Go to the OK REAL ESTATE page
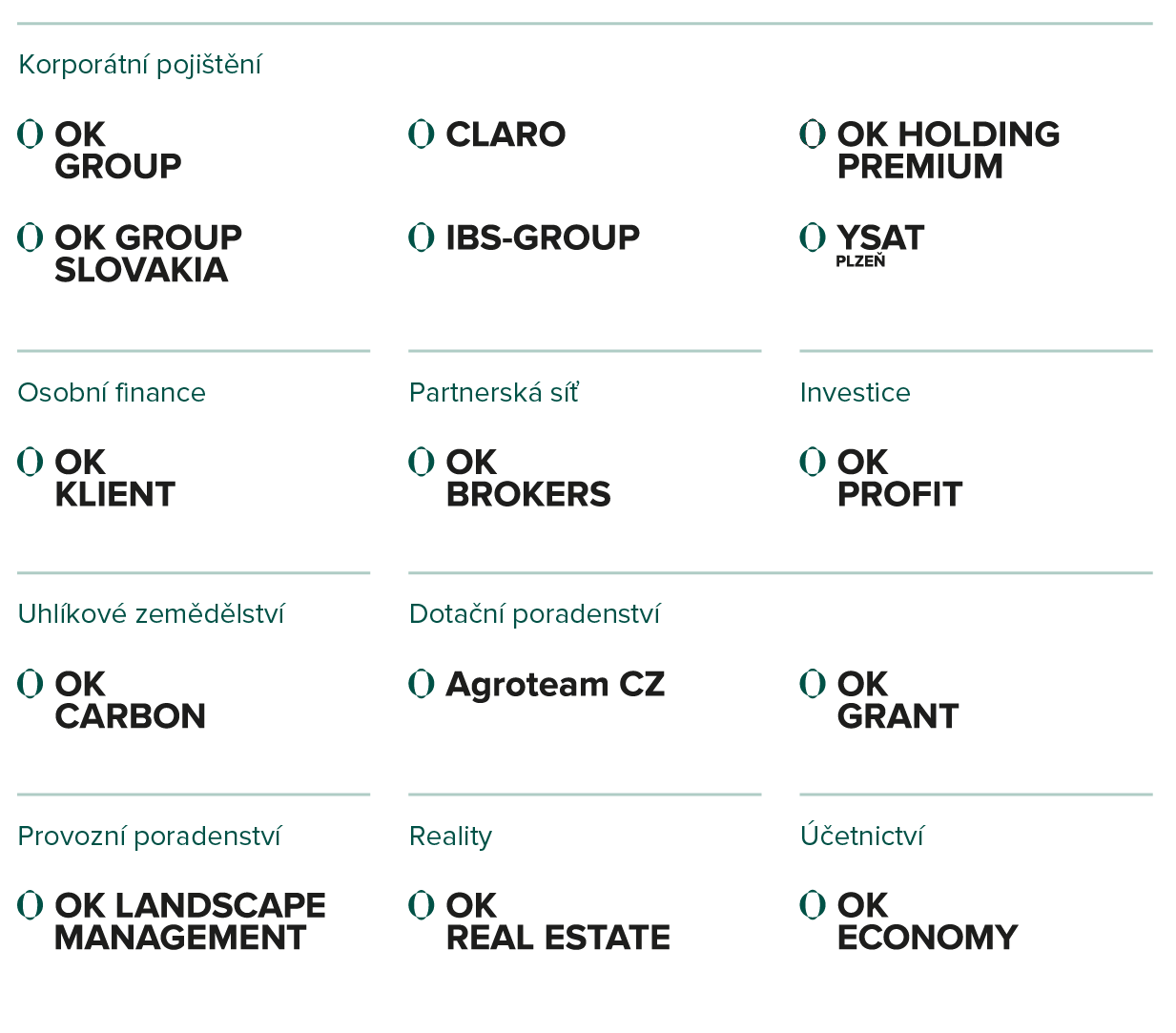 557,921
